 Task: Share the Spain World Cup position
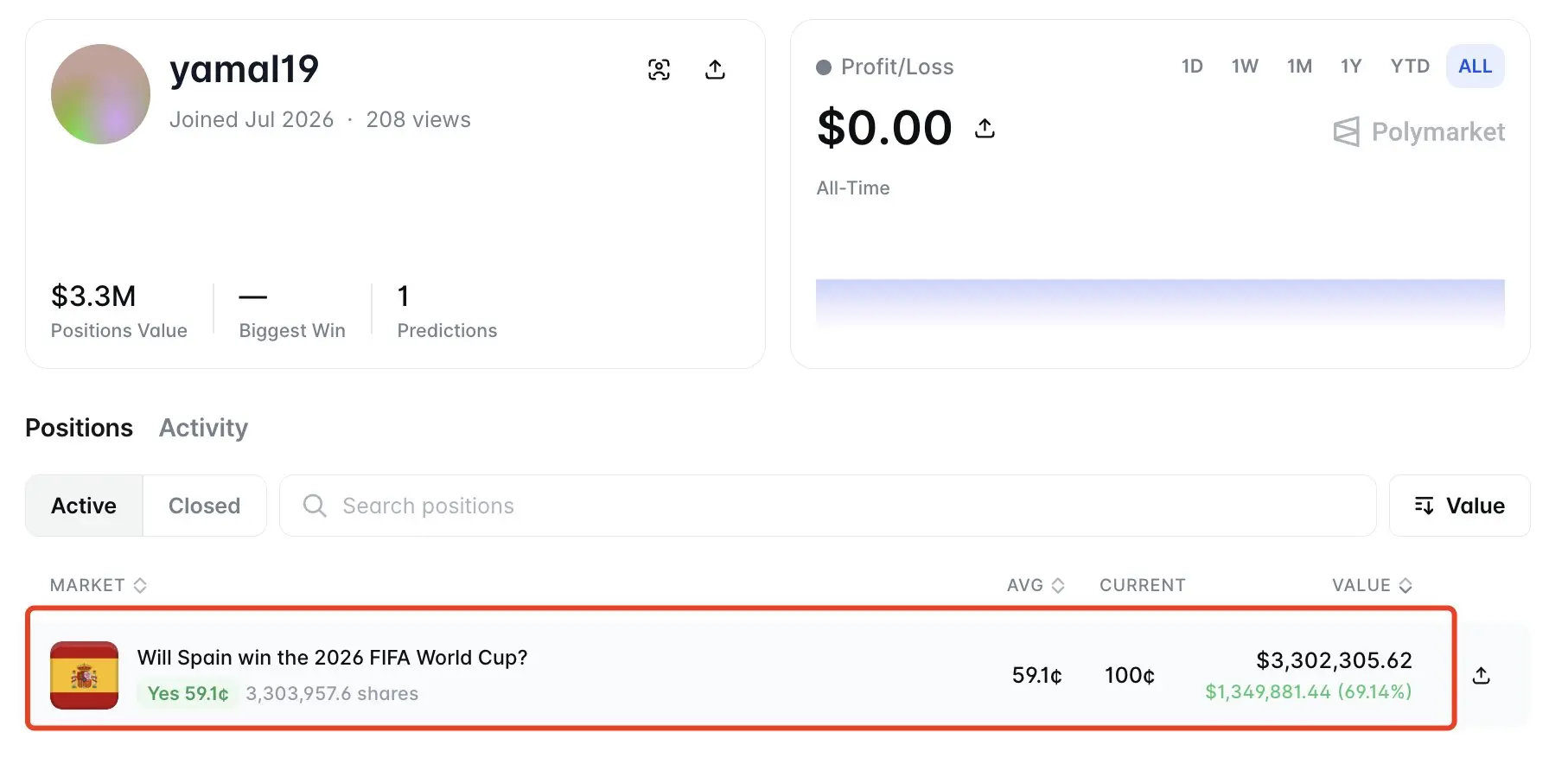1481,676
